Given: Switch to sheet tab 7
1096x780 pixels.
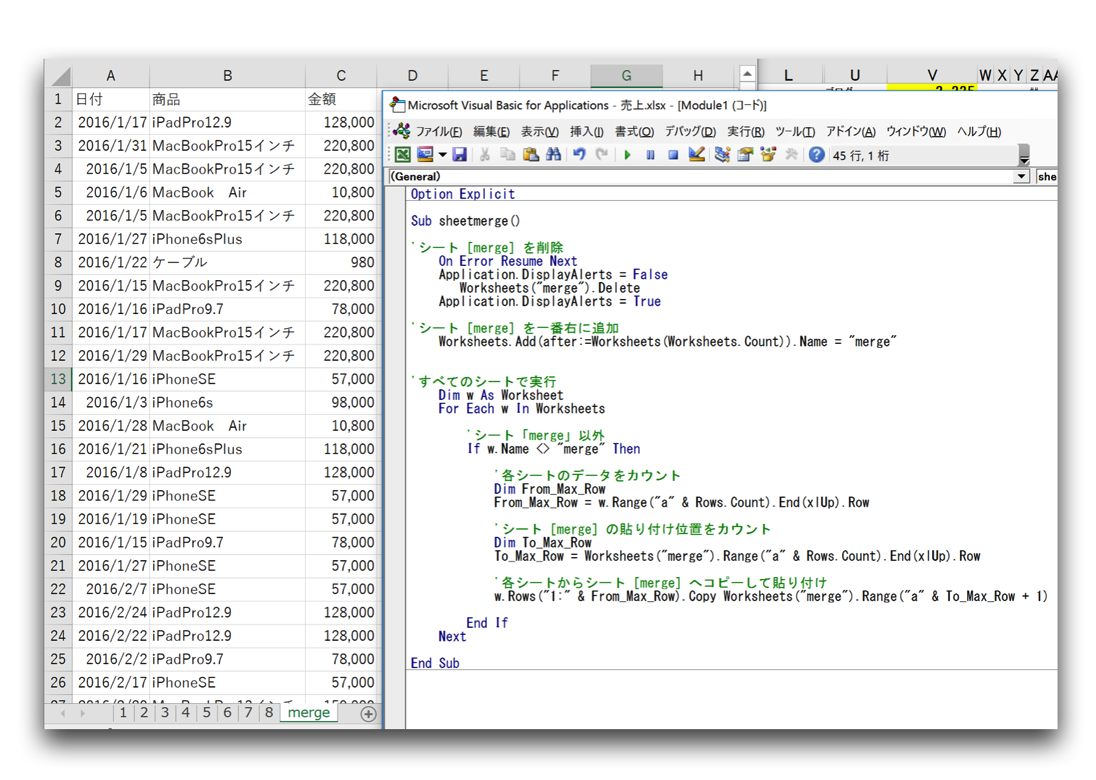Looking at the screenshot, I should point(249,712).
